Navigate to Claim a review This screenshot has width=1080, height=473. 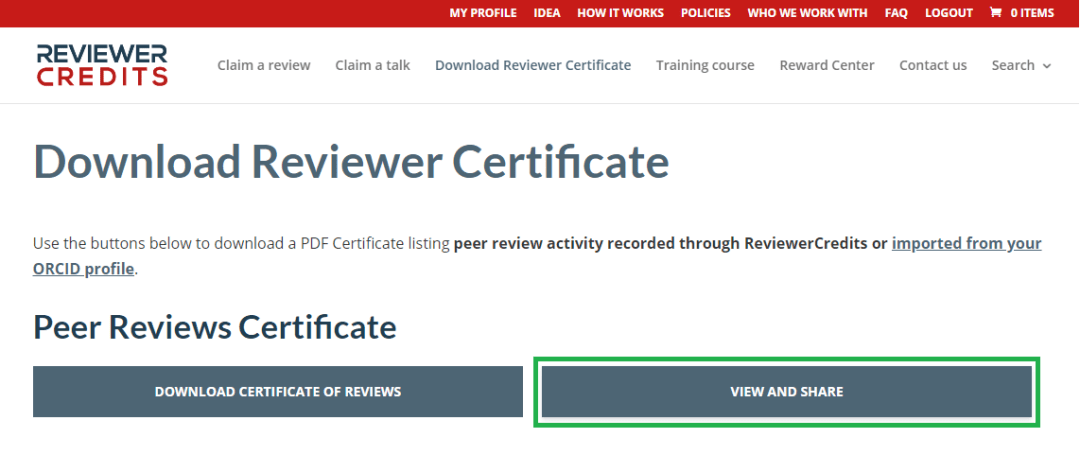(264, 65)
